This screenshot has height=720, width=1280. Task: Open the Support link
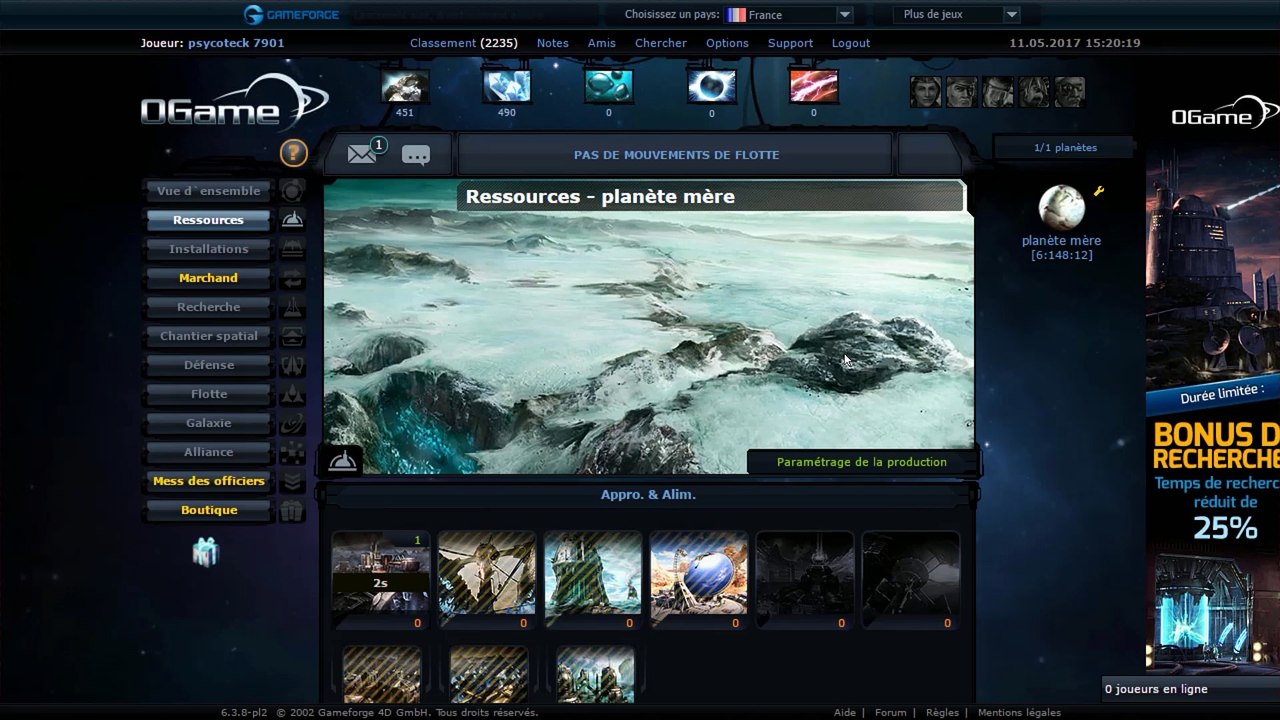[x=790, y=43]
